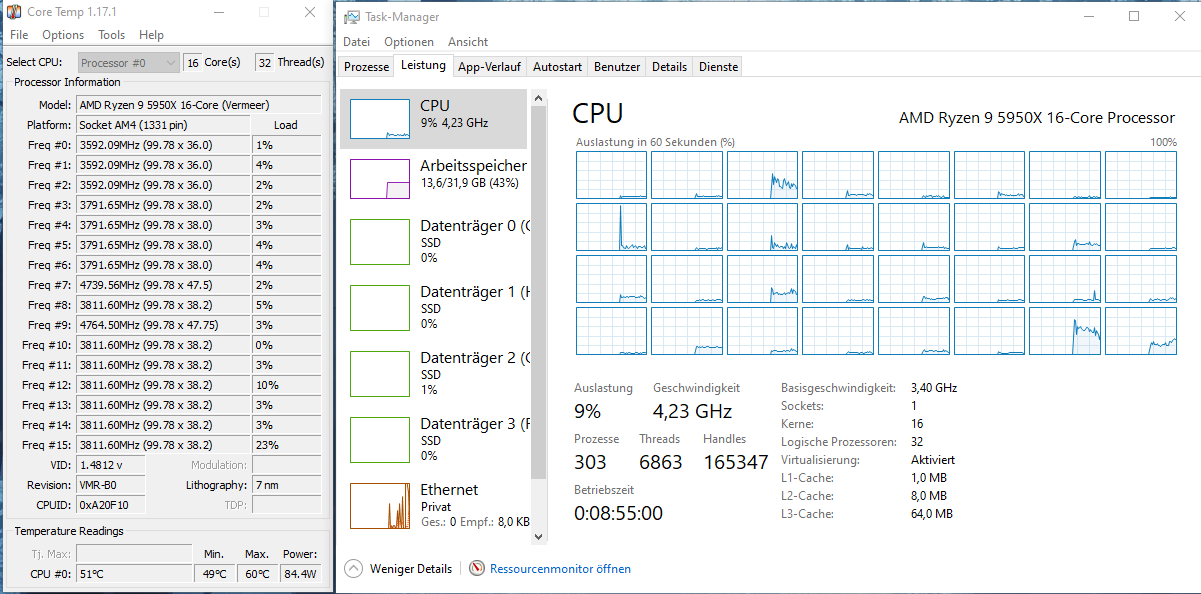
Task: Select Datenträger 2 in sidebar
Action: coord(436,374)
